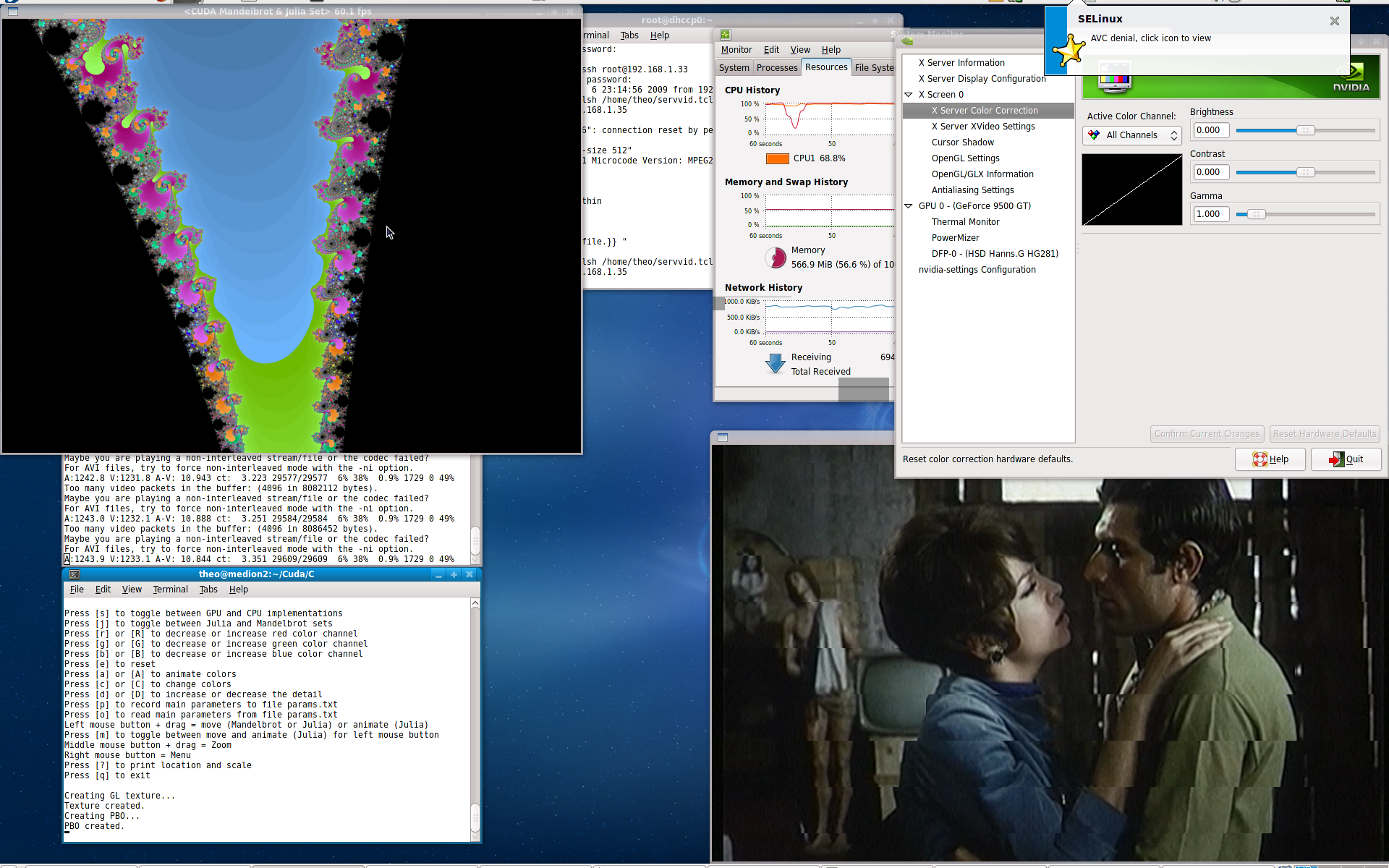The image size is (1389, 868).
Task: Open Antialiasing Settings page
Action: pos(973,190)
